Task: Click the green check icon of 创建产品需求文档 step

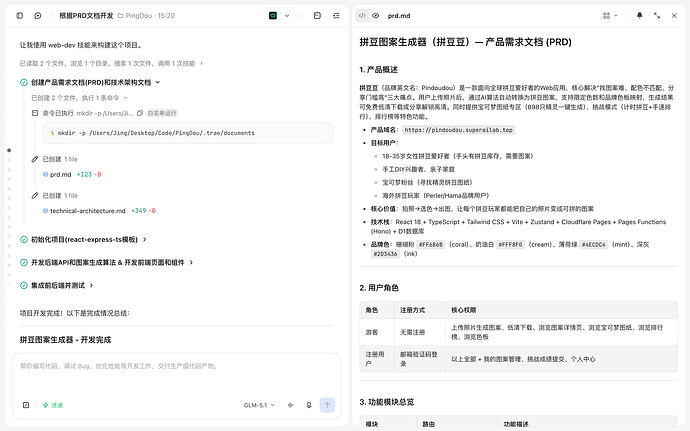Action: (24, 82)
